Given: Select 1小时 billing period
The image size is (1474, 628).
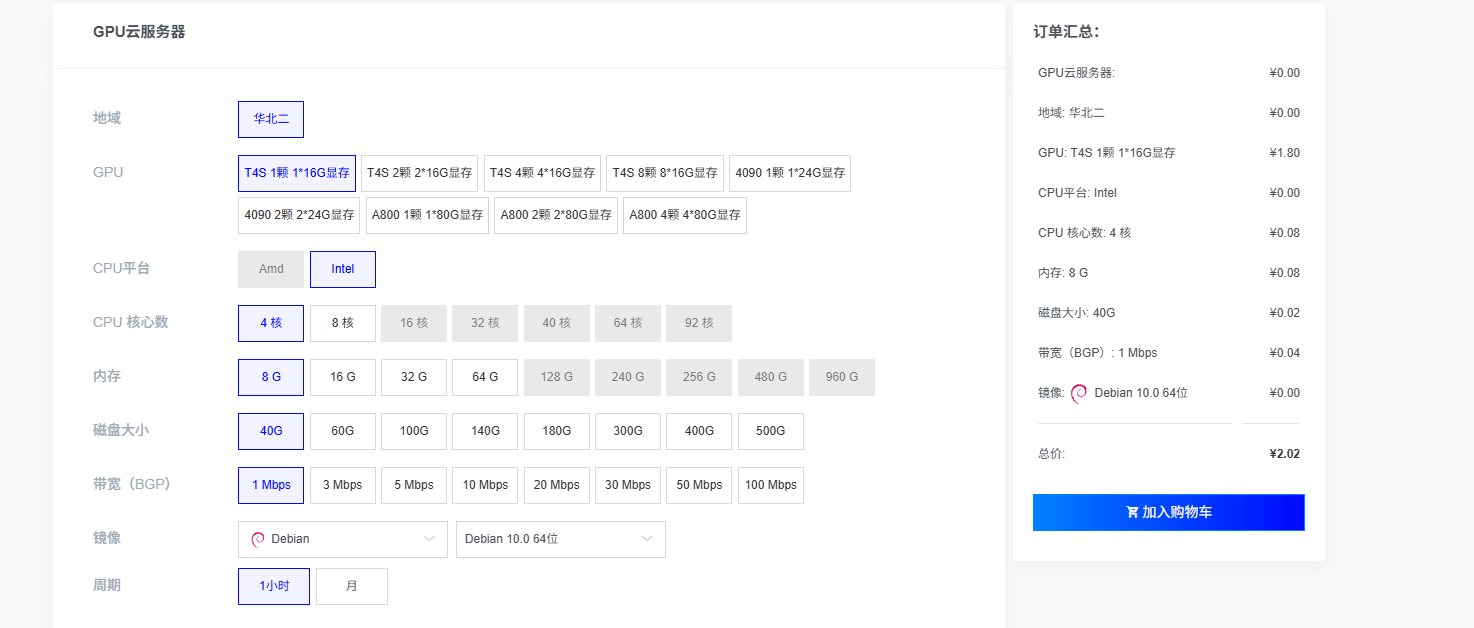Looking at the screenshot, I should pyautogui.click(x=274, y=586).
